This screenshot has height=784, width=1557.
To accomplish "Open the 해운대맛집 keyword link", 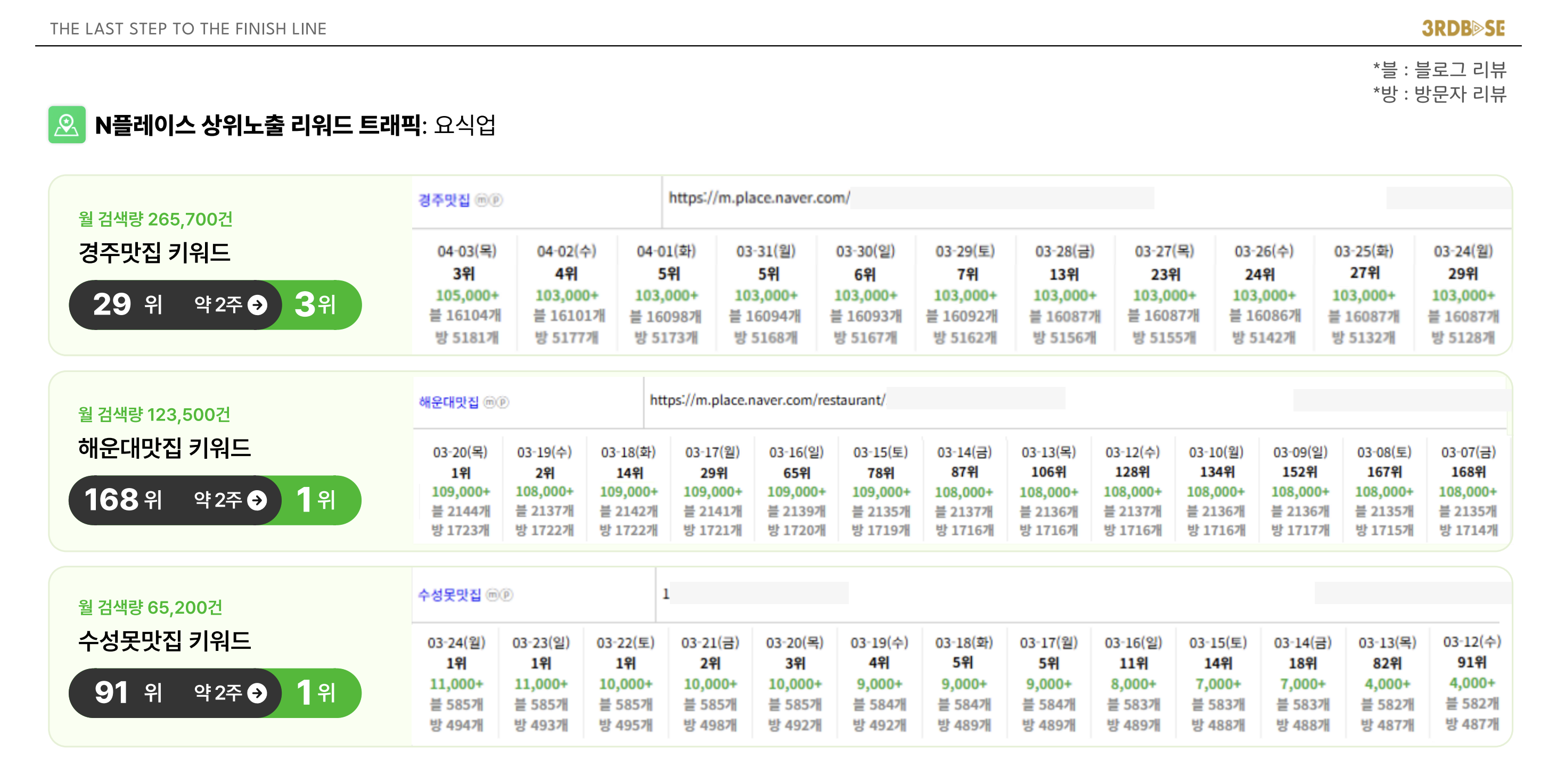I will [x=448, y=402].
